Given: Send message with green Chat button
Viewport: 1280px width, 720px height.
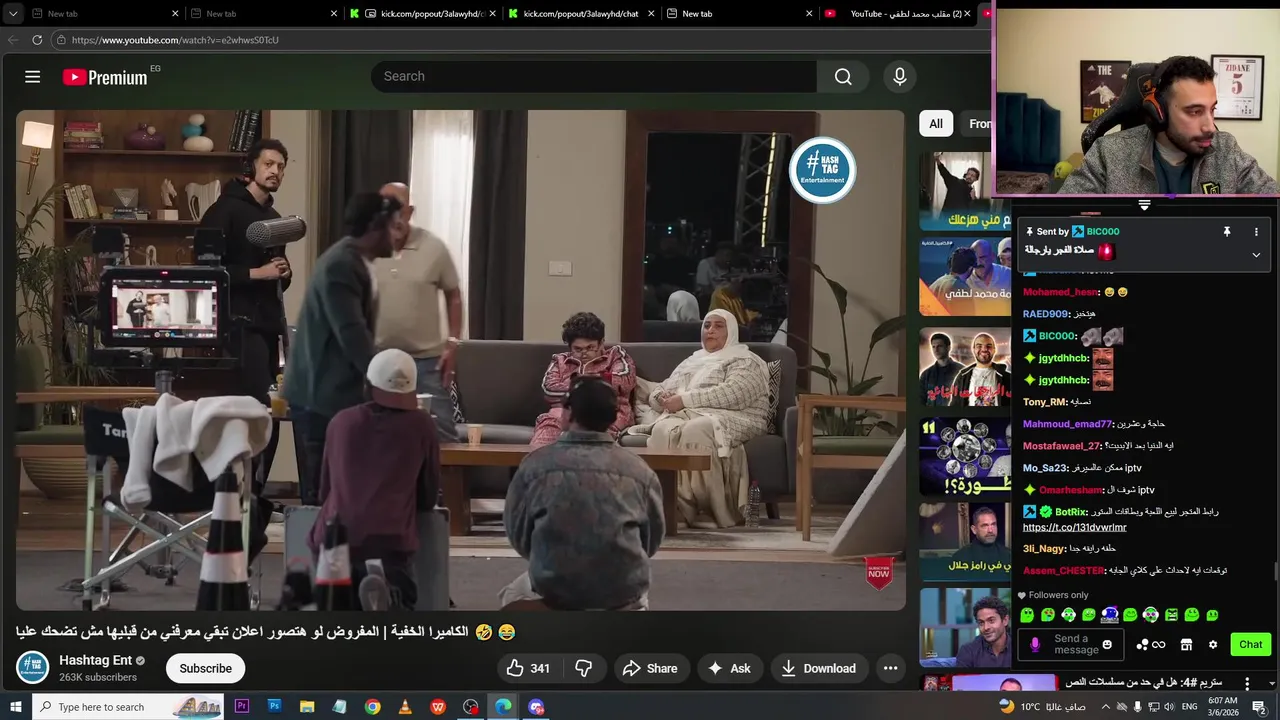Looking at the screenshot, I should pyautogui.click(x=1251, y=645).
